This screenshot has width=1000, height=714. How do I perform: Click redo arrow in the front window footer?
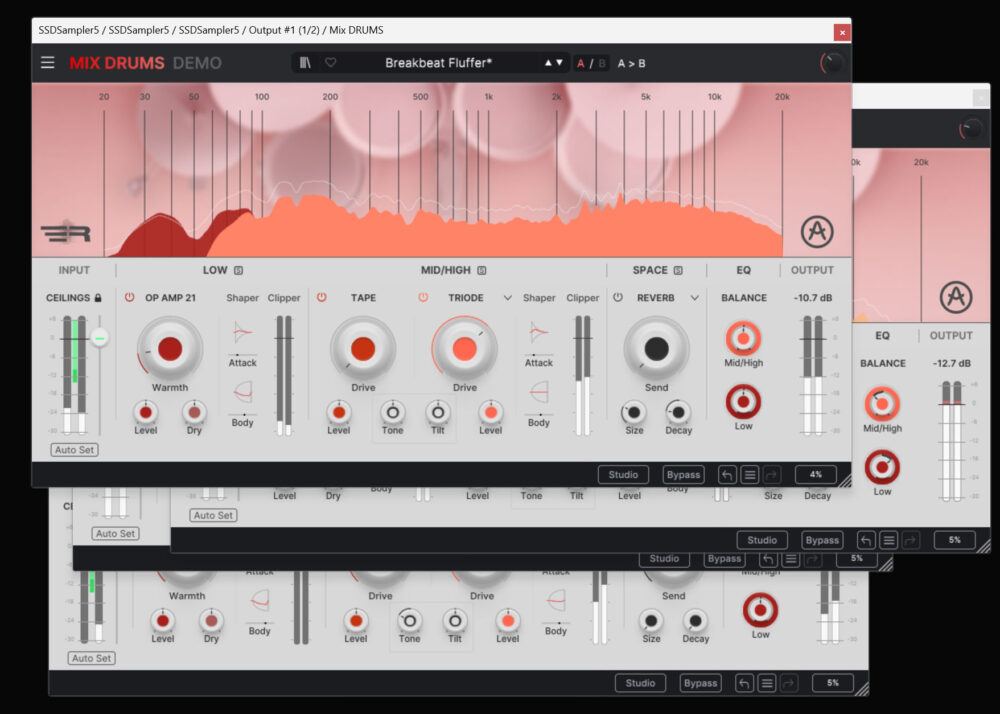click(x=772, y=474)
